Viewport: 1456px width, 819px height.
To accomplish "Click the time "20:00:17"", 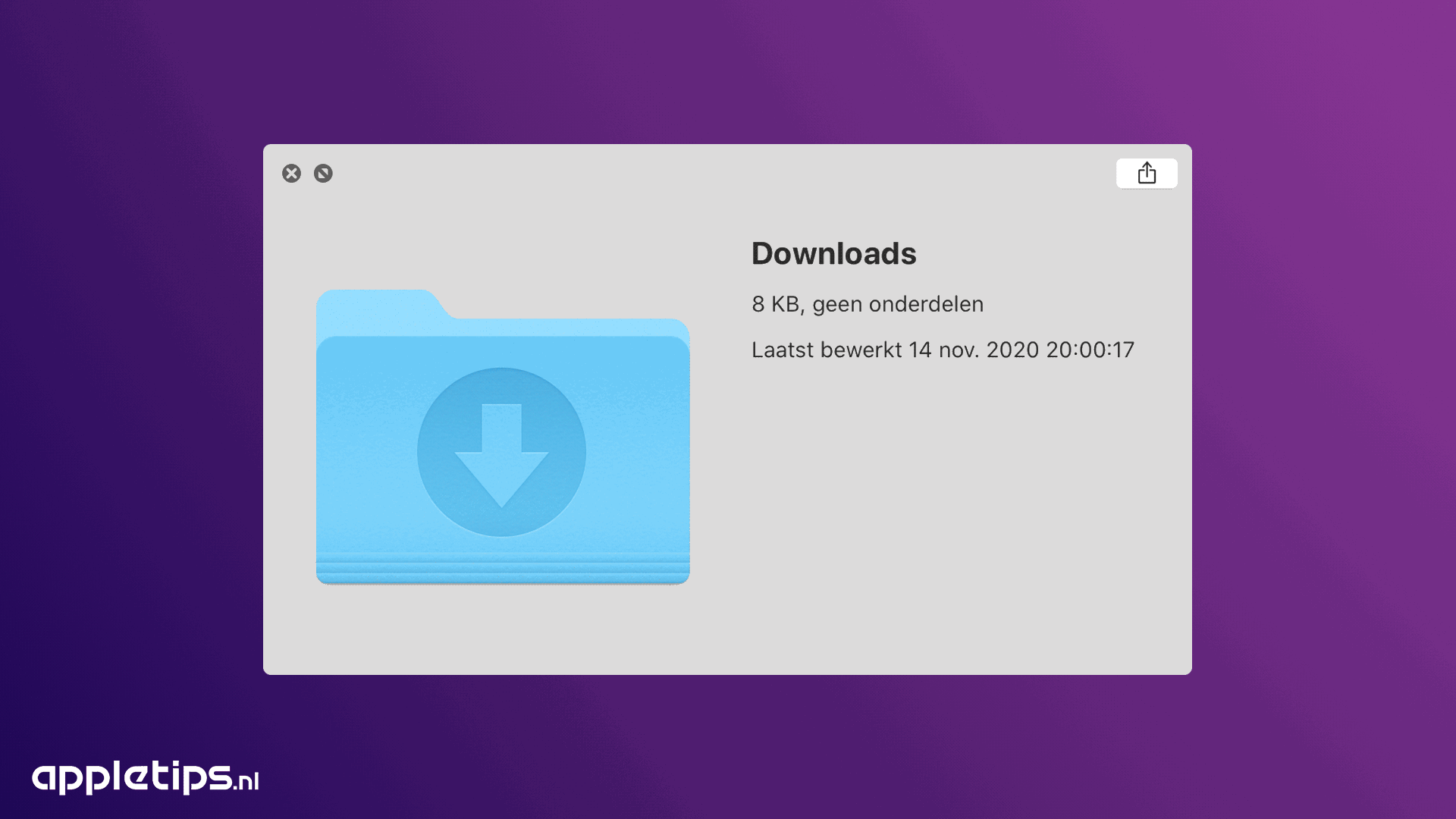I will point(1090,350).
